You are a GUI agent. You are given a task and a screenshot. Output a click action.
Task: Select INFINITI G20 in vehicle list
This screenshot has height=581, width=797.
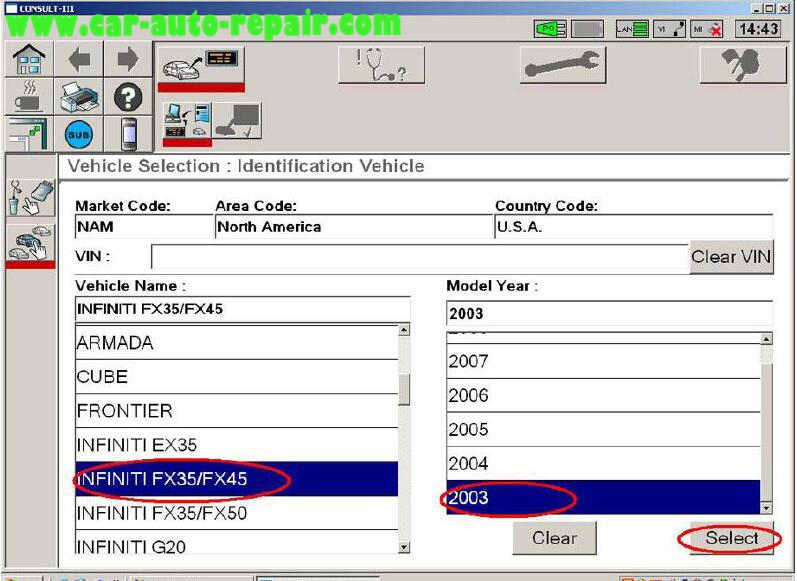pyautogui.click(x=236, y=543)
